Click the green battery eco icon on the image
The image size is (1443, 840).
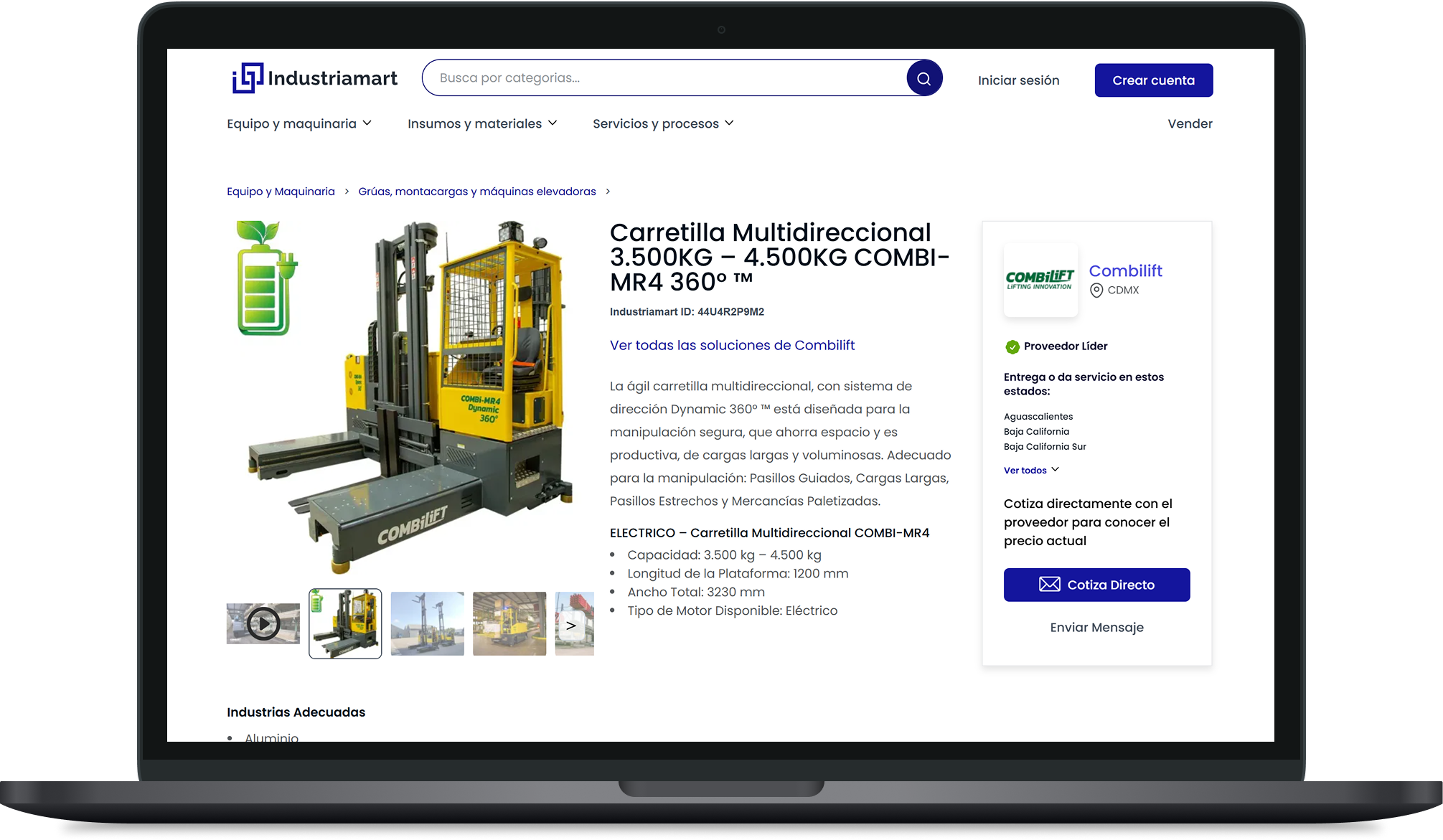(266, 278)
